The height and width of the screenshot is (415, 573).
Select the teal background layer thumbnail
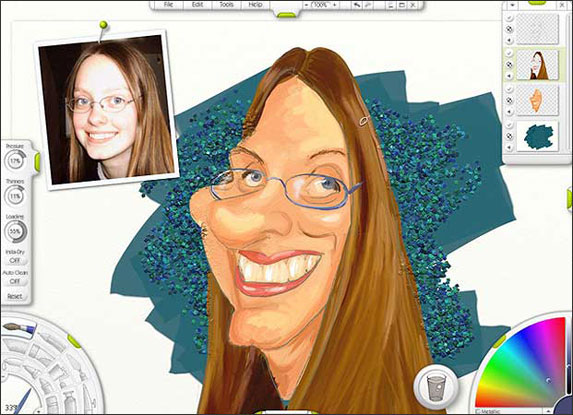[538, 136]
